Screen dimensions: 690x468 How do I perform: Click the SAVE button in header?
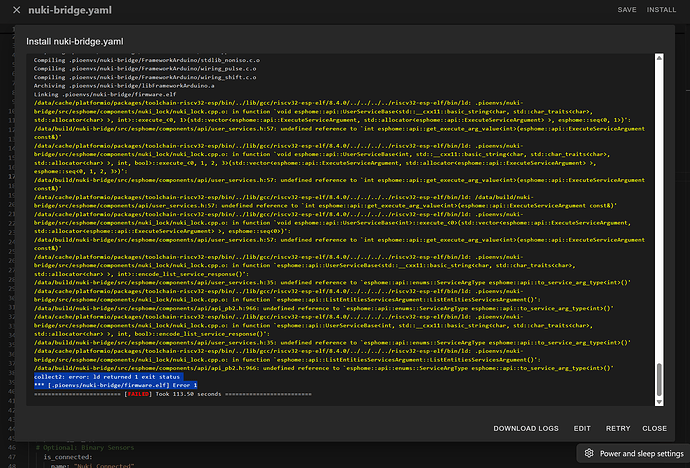(x=627, y=10)
